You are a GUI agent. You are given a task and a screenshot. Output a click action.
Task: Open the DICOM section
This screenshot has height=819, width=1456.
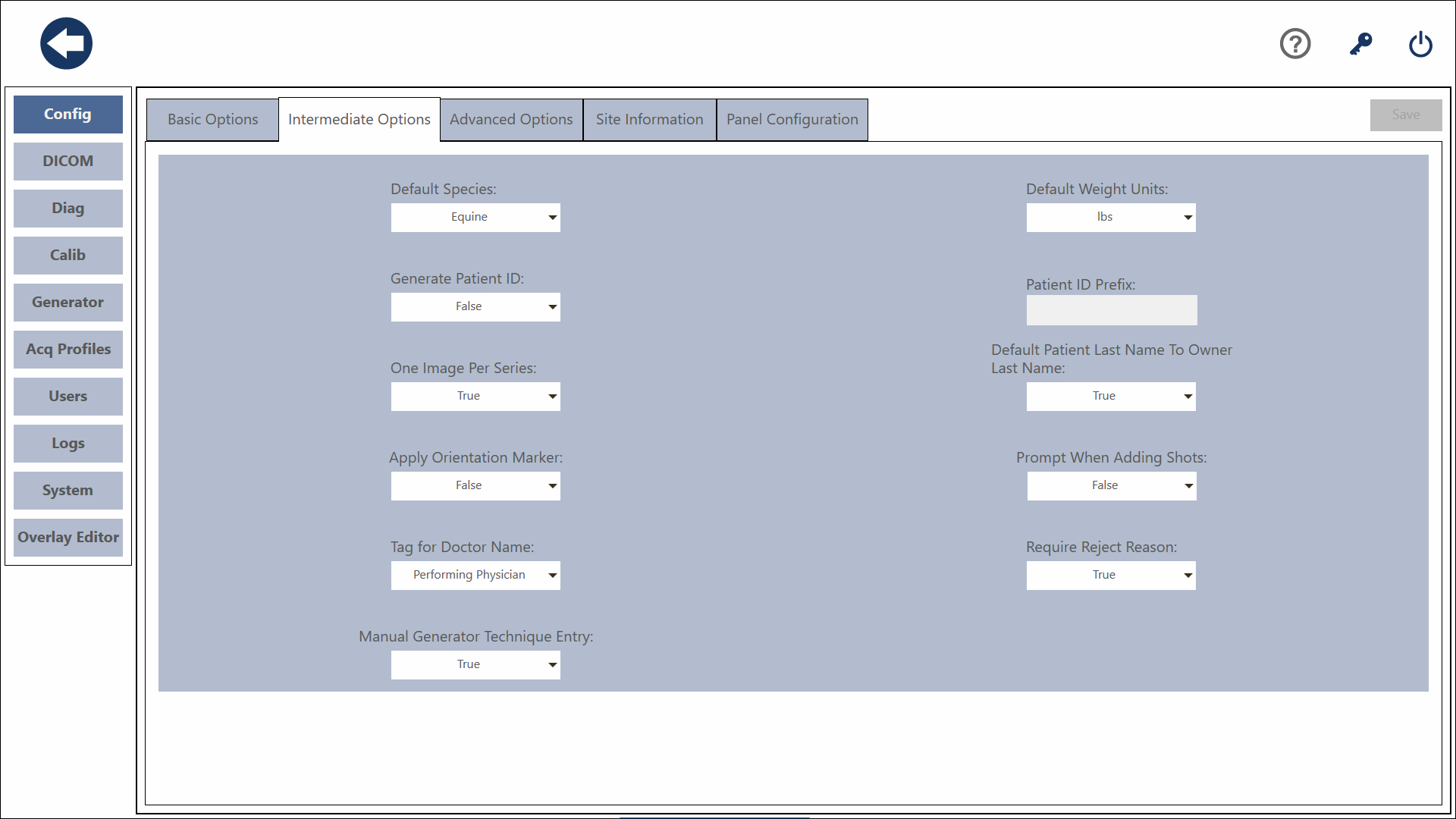[68, 162]
